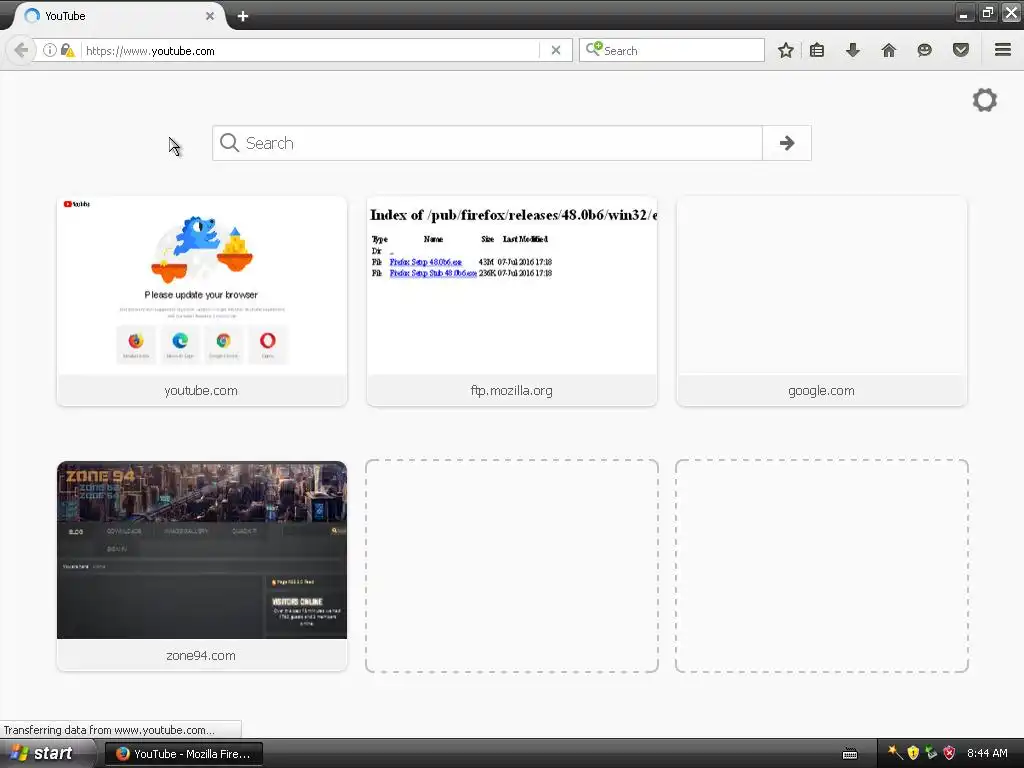Open the ftp.mozilla.org tile thumbnail
This screenshot has height=768, width=1024.
(512, 285)
